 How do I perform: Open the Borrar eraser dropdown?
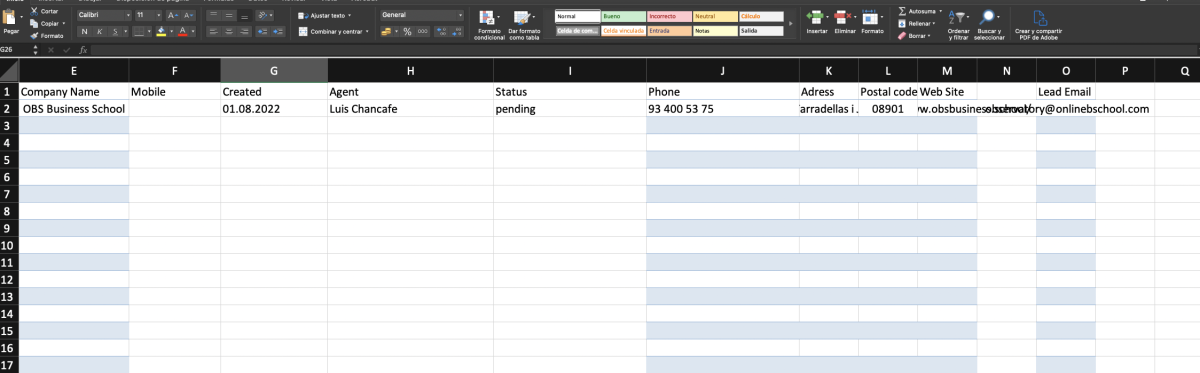click(x=915, y=35)
